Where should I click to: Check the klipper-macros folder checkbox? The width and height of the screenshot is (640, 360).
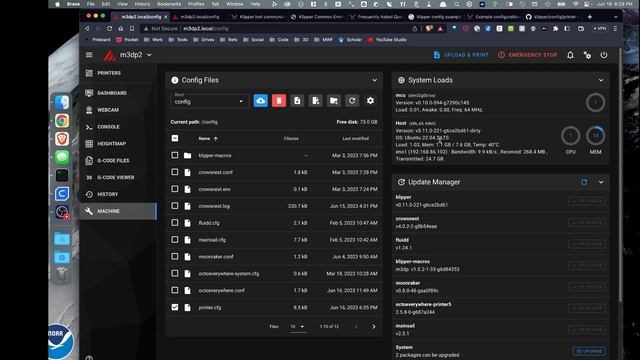(x=175, y=156)
